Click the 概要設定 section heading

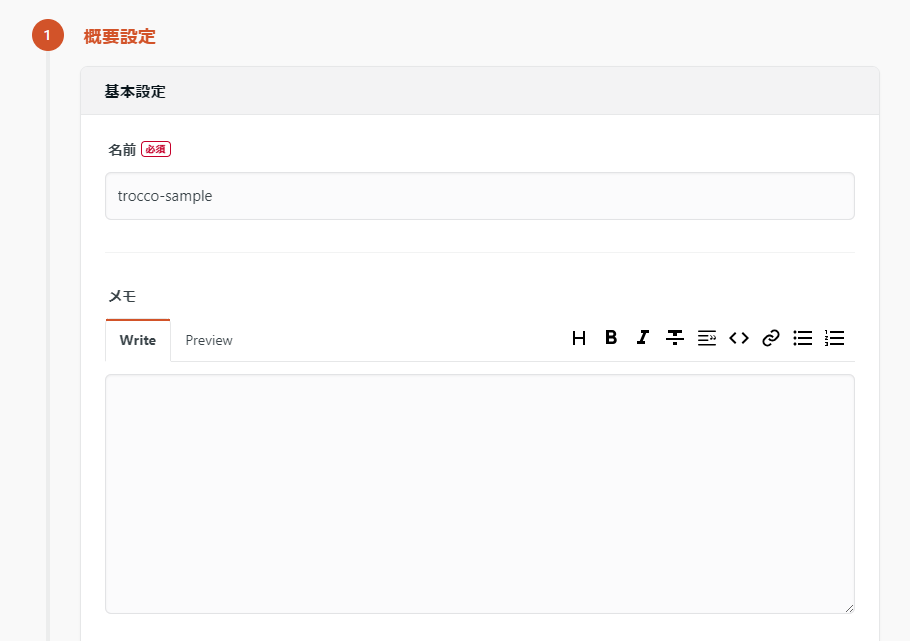coord(120,37)
